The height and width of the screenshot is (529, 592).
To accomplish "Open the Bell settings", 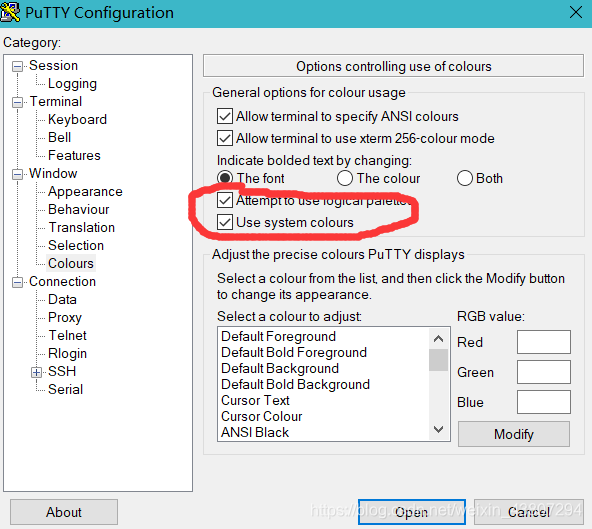I will (x=59, y=137).
